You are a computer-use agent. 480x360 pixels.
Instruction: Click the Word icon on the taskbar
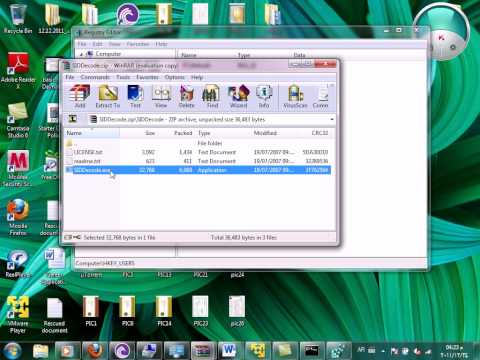pyautogui.click(x=229, y=351)
